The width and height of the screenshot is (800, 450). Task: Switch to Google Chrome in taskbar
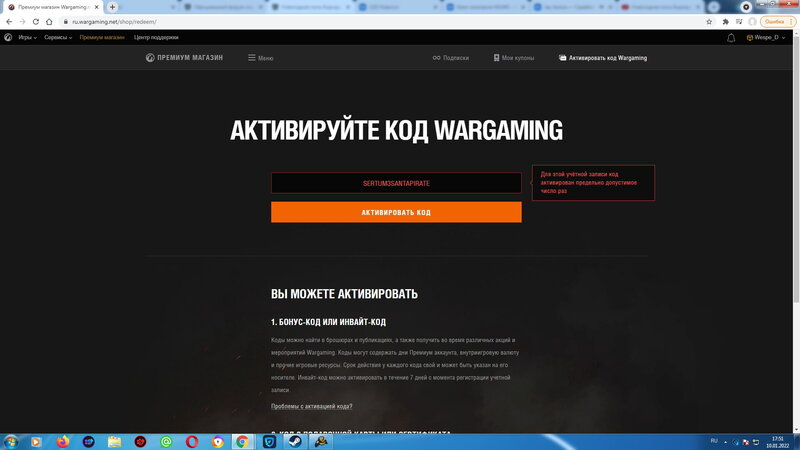pos(243,442)
